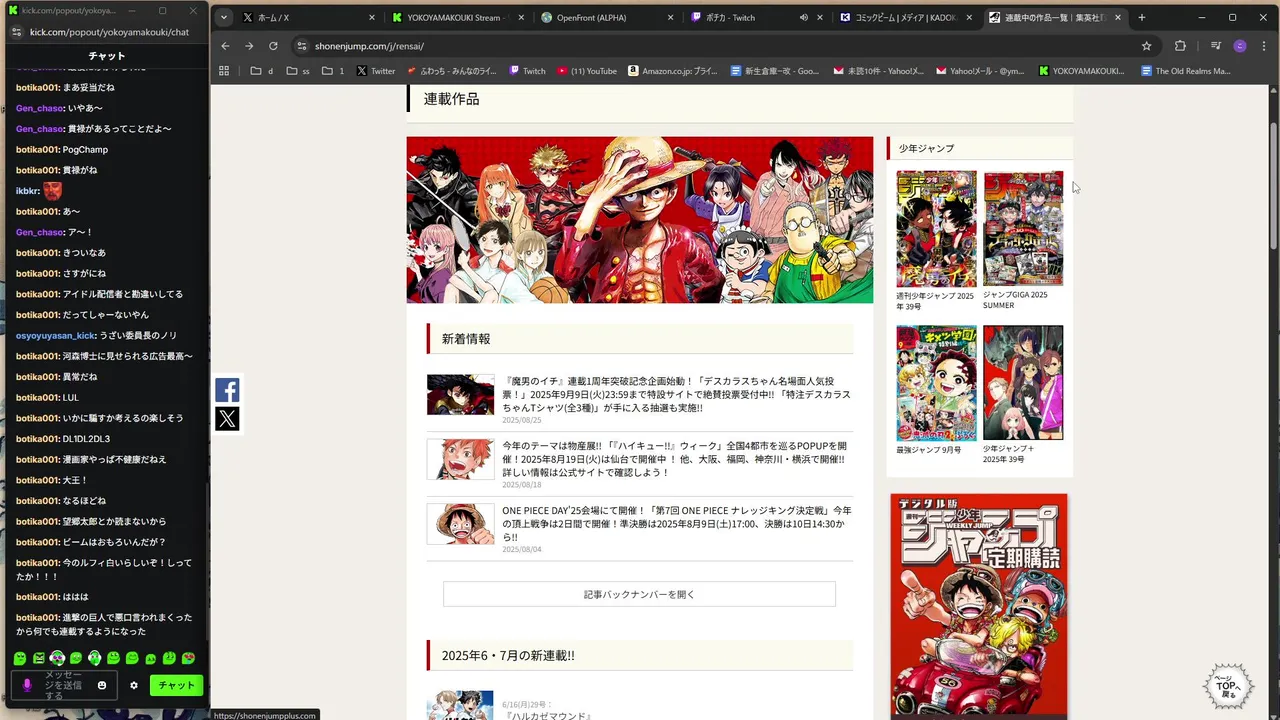Share page via Facebook icon
Image resolution: width=1280 pixels, height=720 pixels.
pyautogui.click(x=227, y=390)
